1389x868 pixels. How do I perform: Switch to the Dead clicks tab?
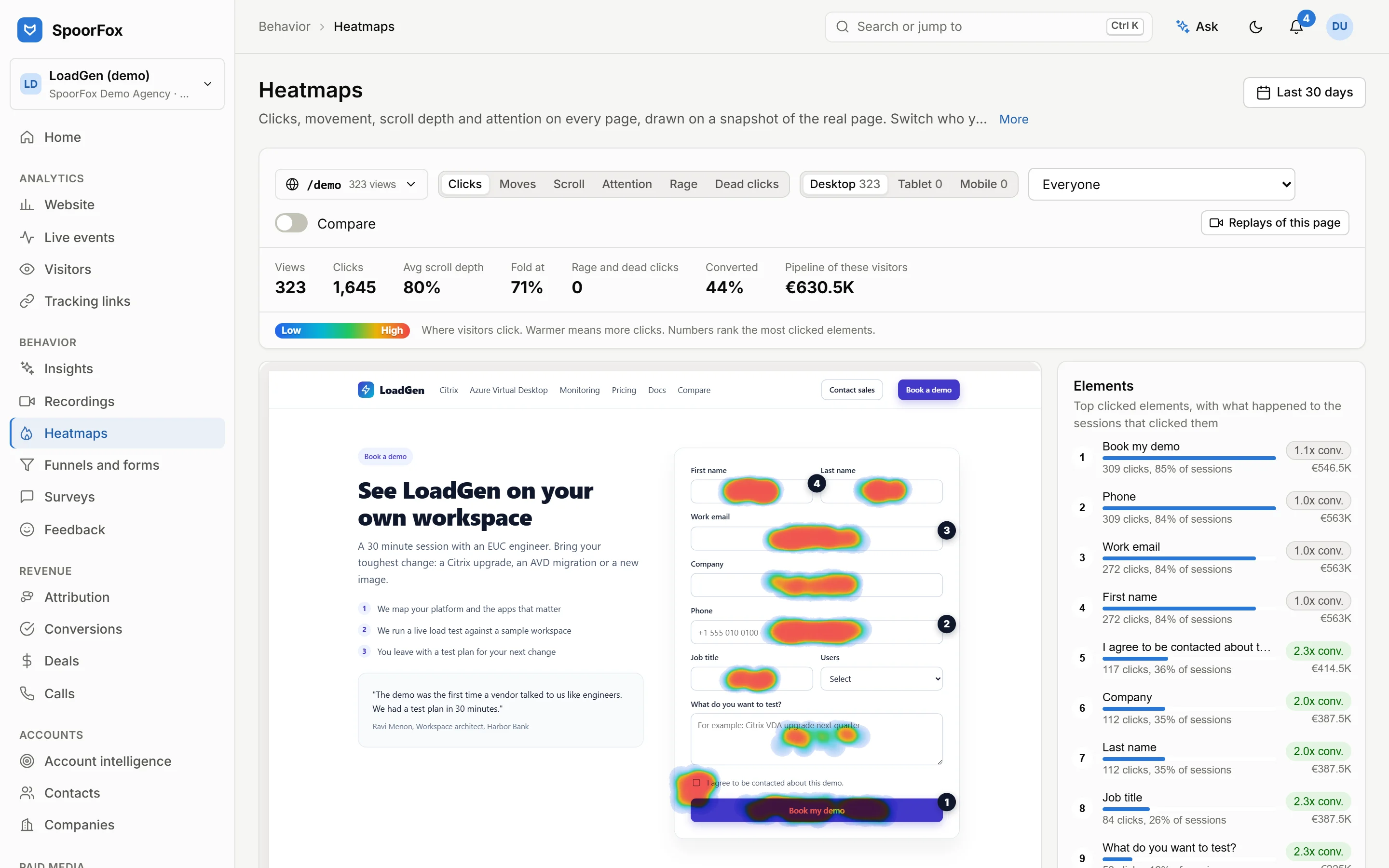(x=747, y=184)
